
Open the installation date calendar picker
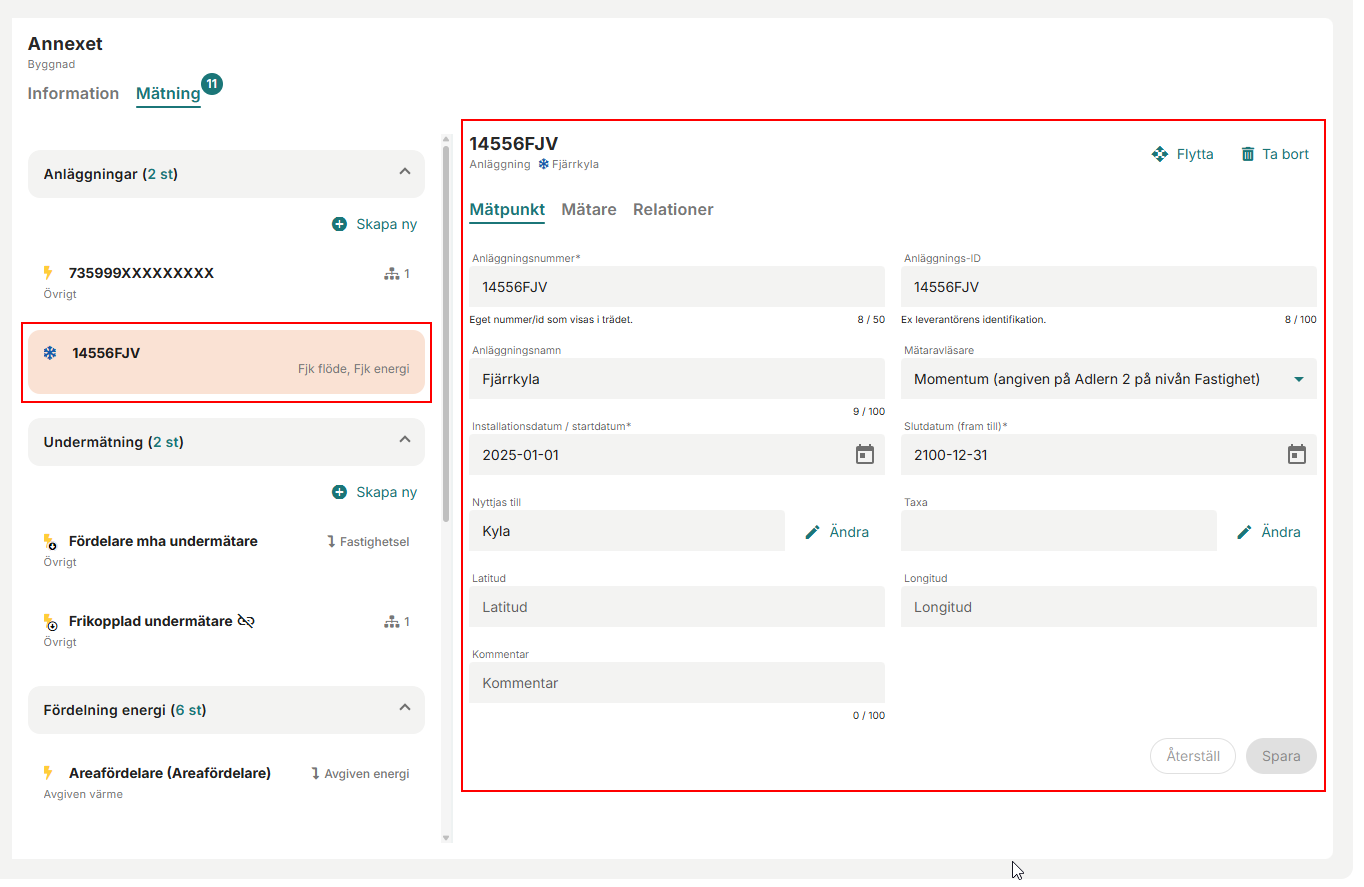pos(865,455)
